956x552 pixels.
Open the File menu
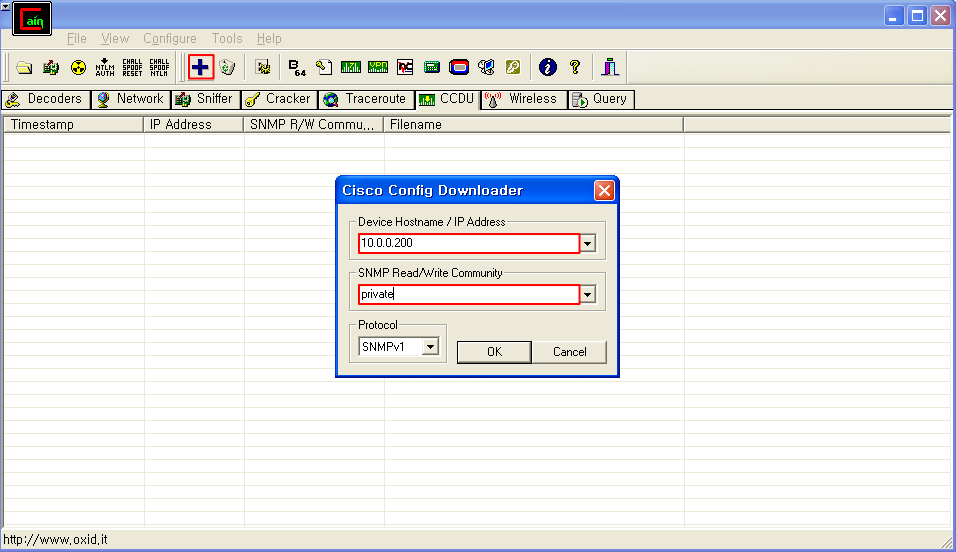[77, 38]
